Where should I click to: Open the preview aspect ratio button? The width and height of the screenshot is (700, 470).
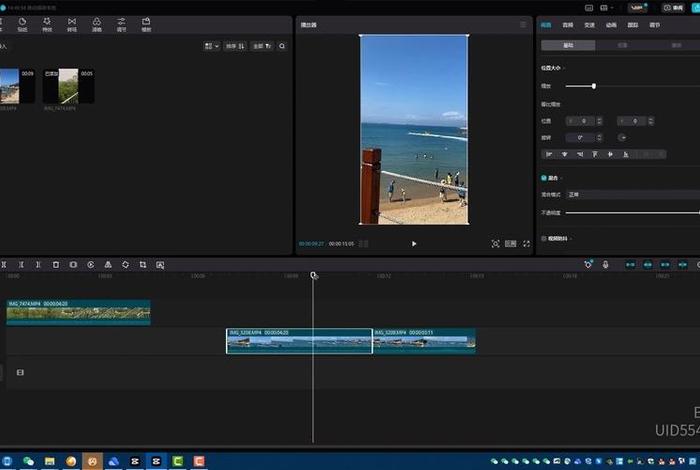511,244
